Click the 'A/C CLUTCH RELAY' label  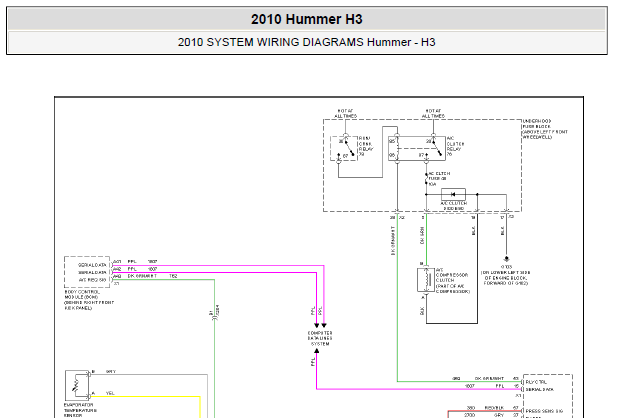[x=455, y=146]
